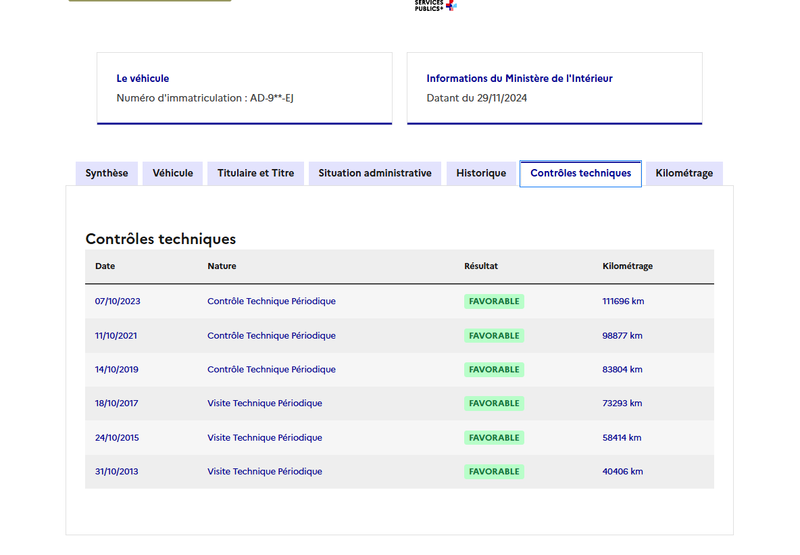Click the Date column header
The image size is (800, 555).
click(105, 266)
